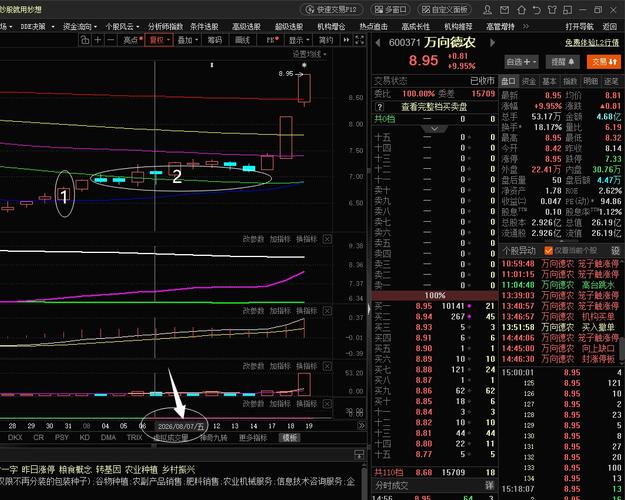Screen dimensions: 625x500
Task: Open the 高级选股 menu item
Action: coord(246,27)
